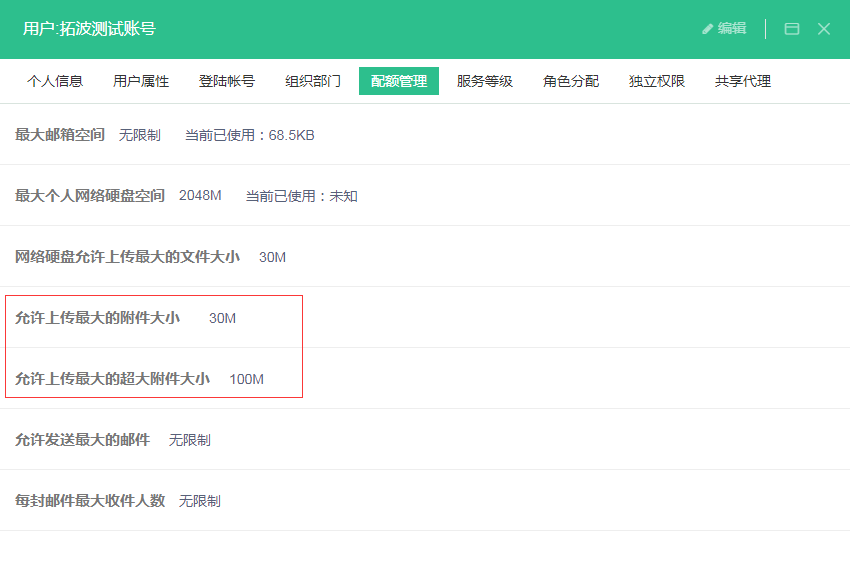Click the pencil 编辑 edit button
850x563 pixels.
(724, 29)
